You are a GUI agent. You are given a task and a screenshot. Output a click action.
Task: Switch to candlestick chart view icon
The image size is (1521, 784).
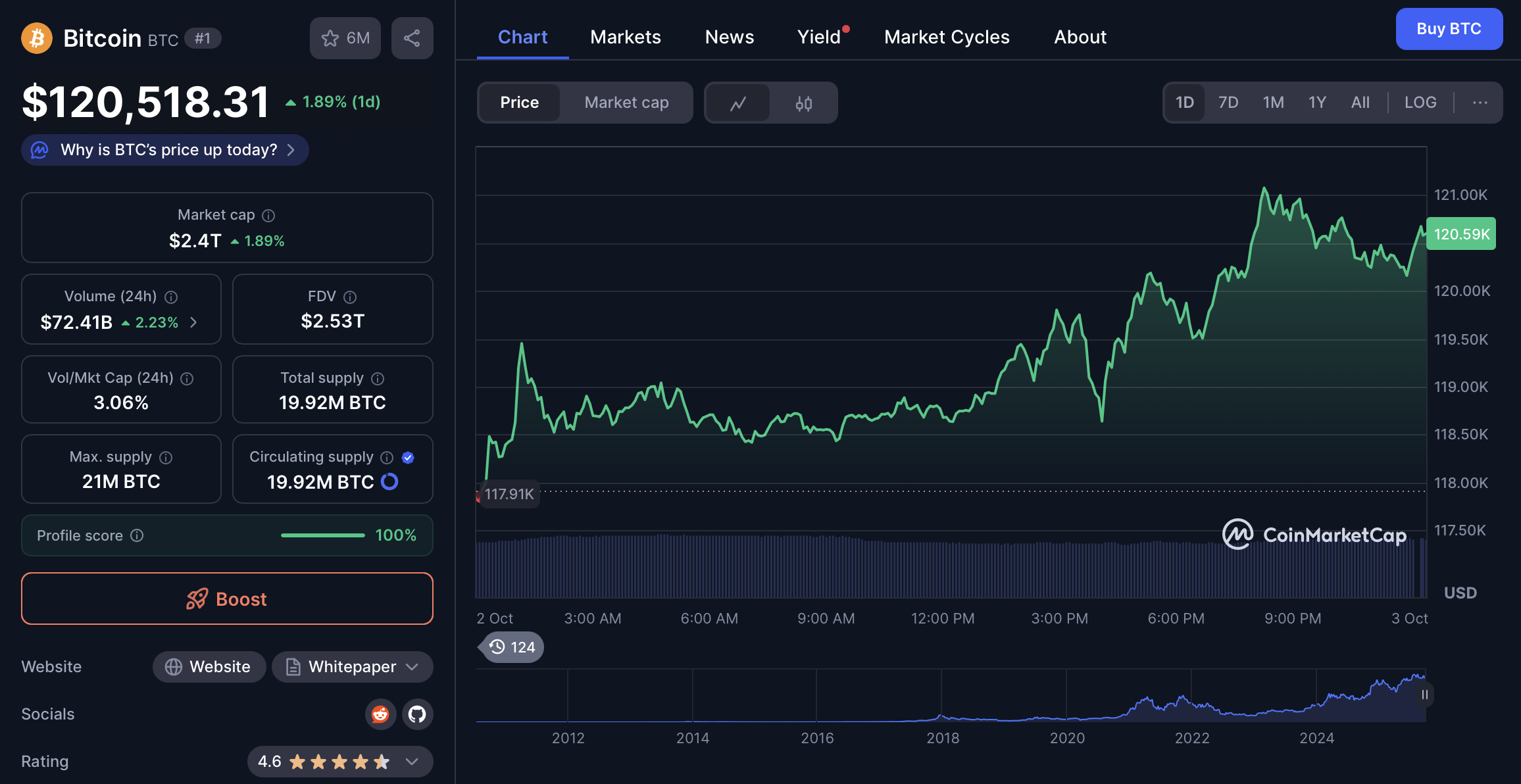point(803,103)
